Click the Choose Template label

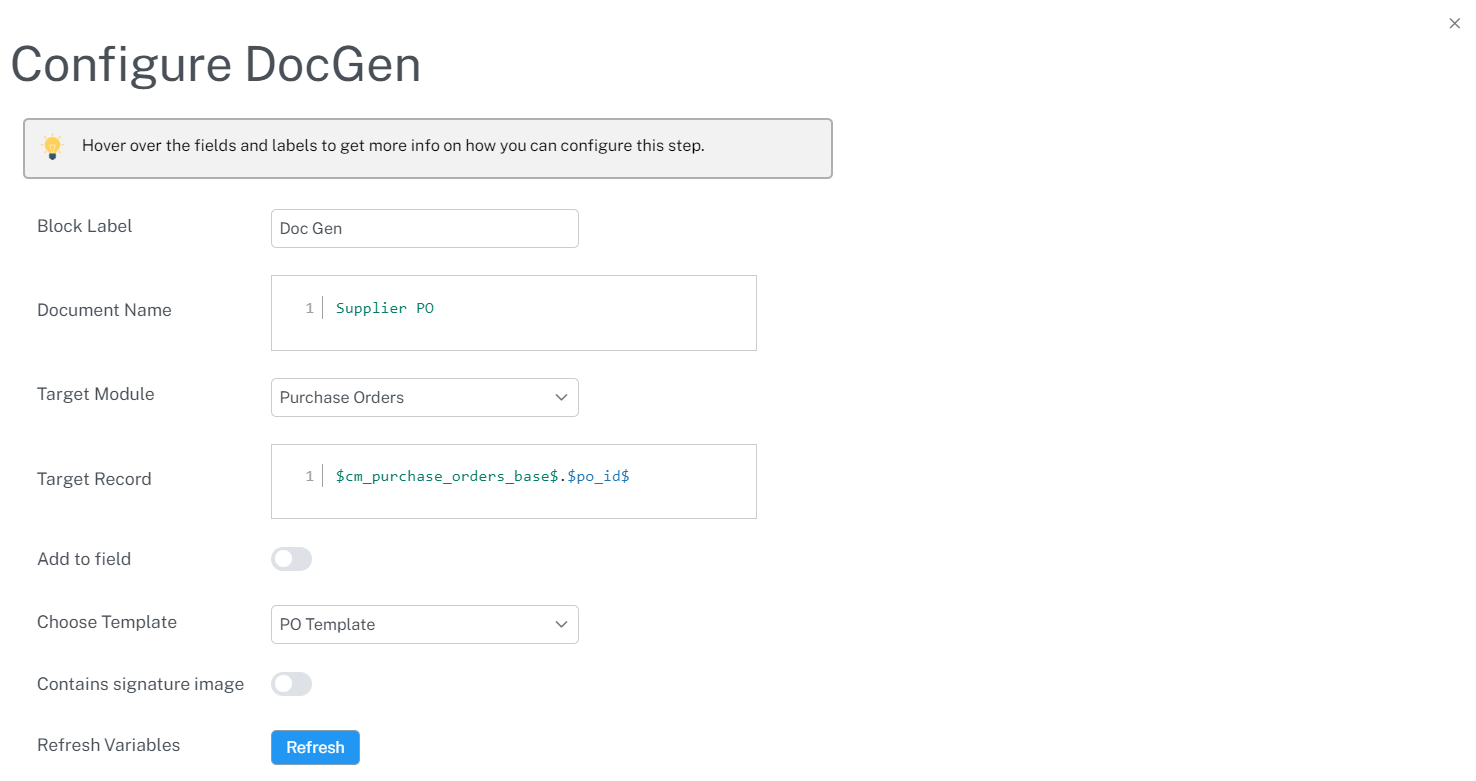pyautogui.click(x=107, y=622)
